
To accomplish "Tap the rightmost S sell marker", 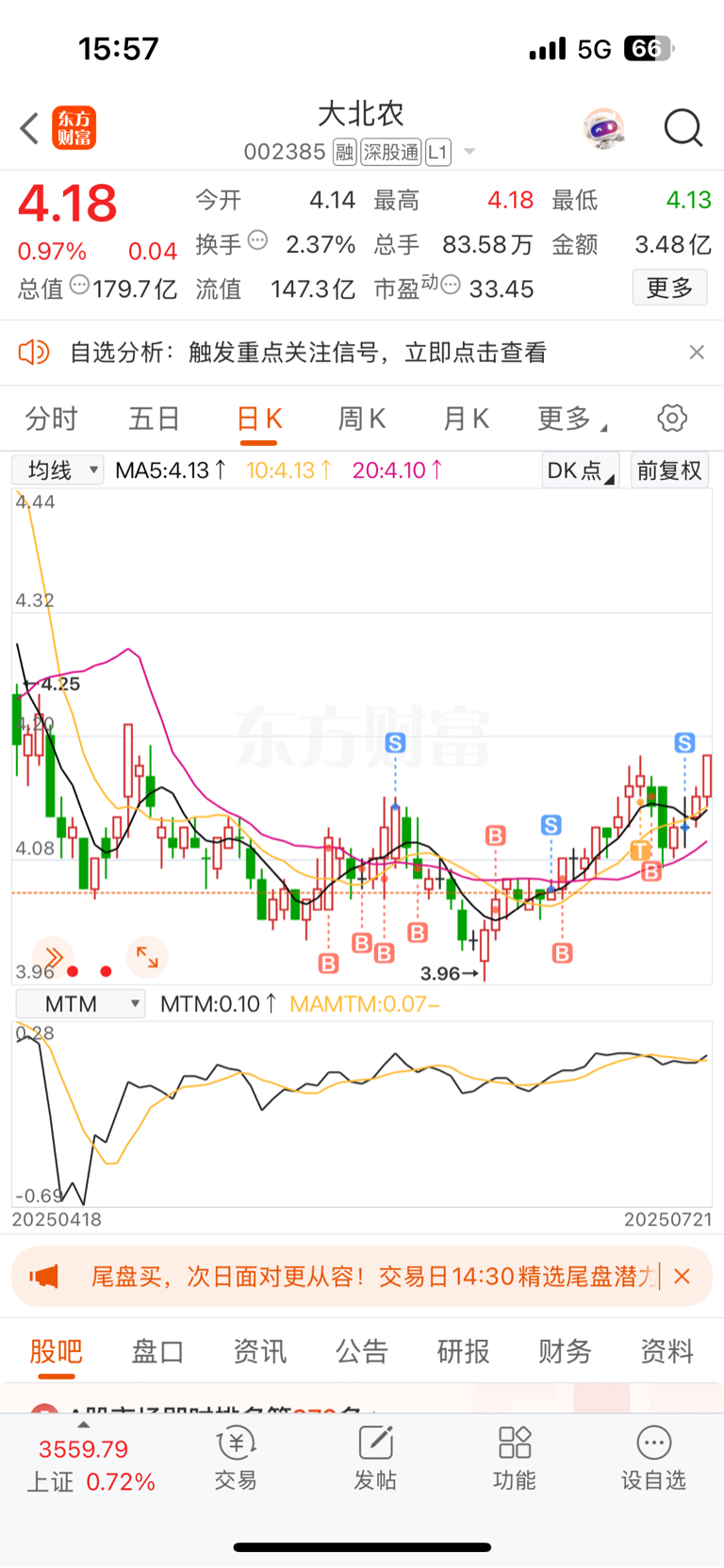I will click(685, 743).
